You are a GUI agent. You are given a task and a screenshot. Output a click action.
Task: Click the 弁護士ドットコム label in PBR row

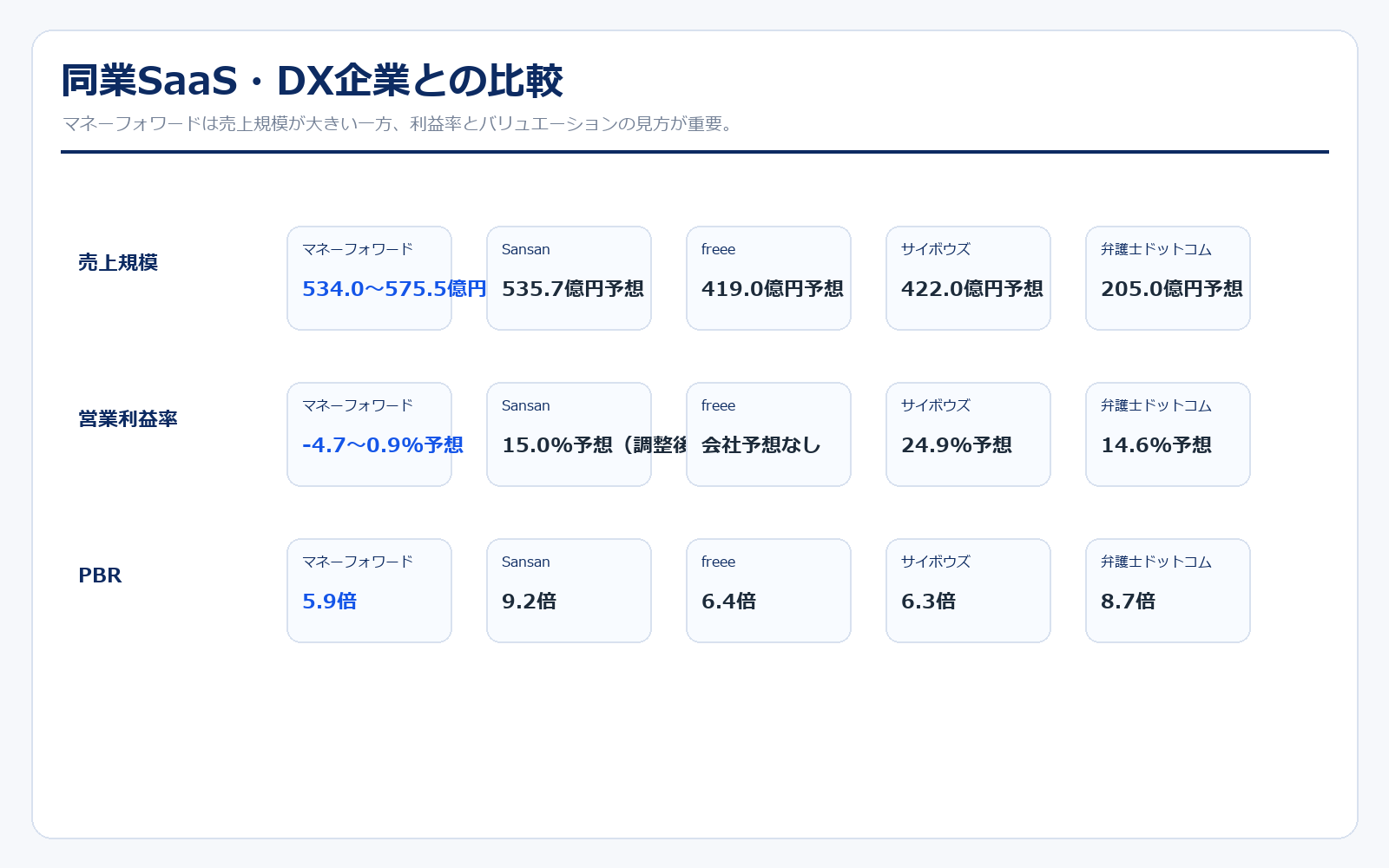pyautogui.click(x=1156, y=562)
